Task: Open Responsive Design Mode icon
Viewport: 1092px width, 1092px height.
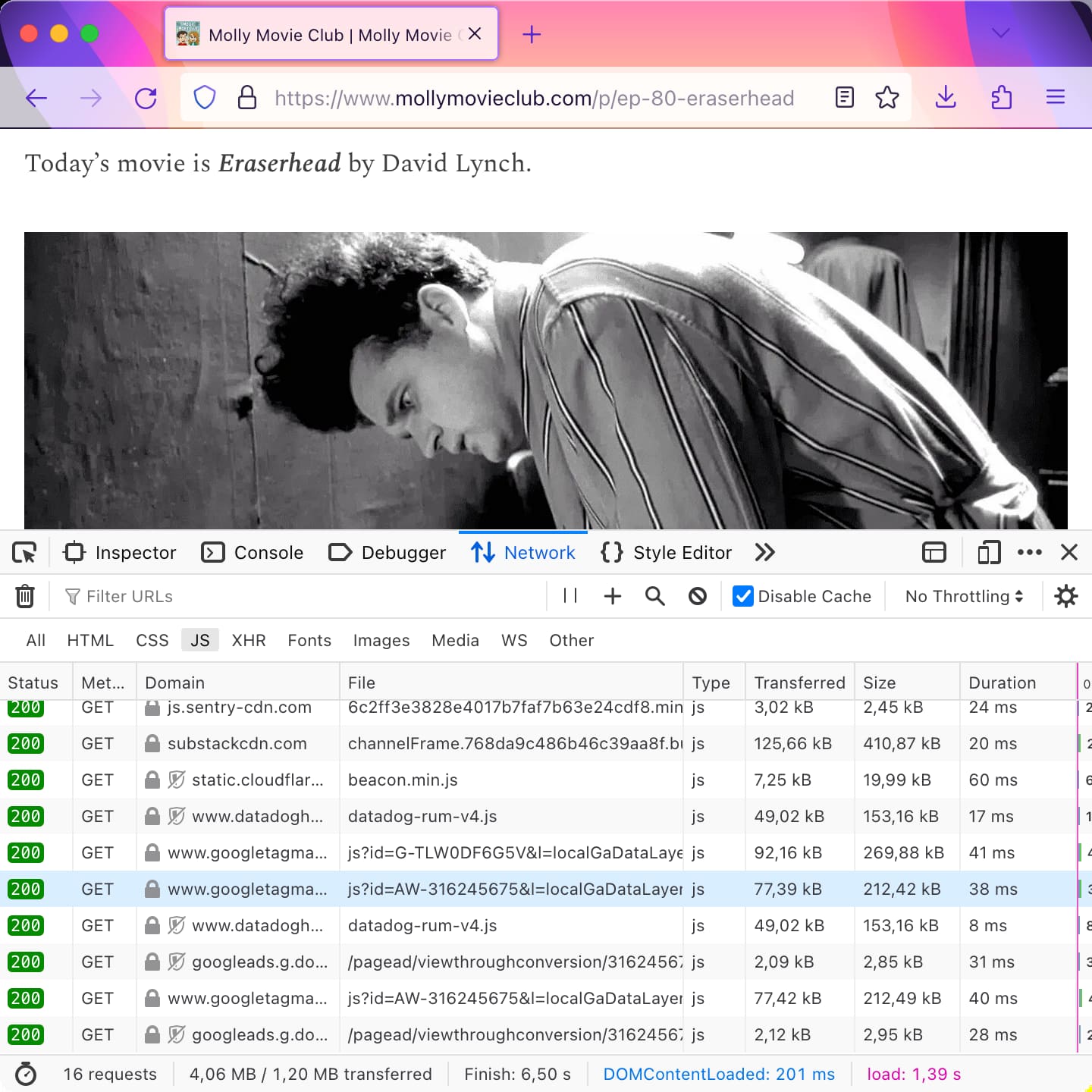Action: click(988, 552)
